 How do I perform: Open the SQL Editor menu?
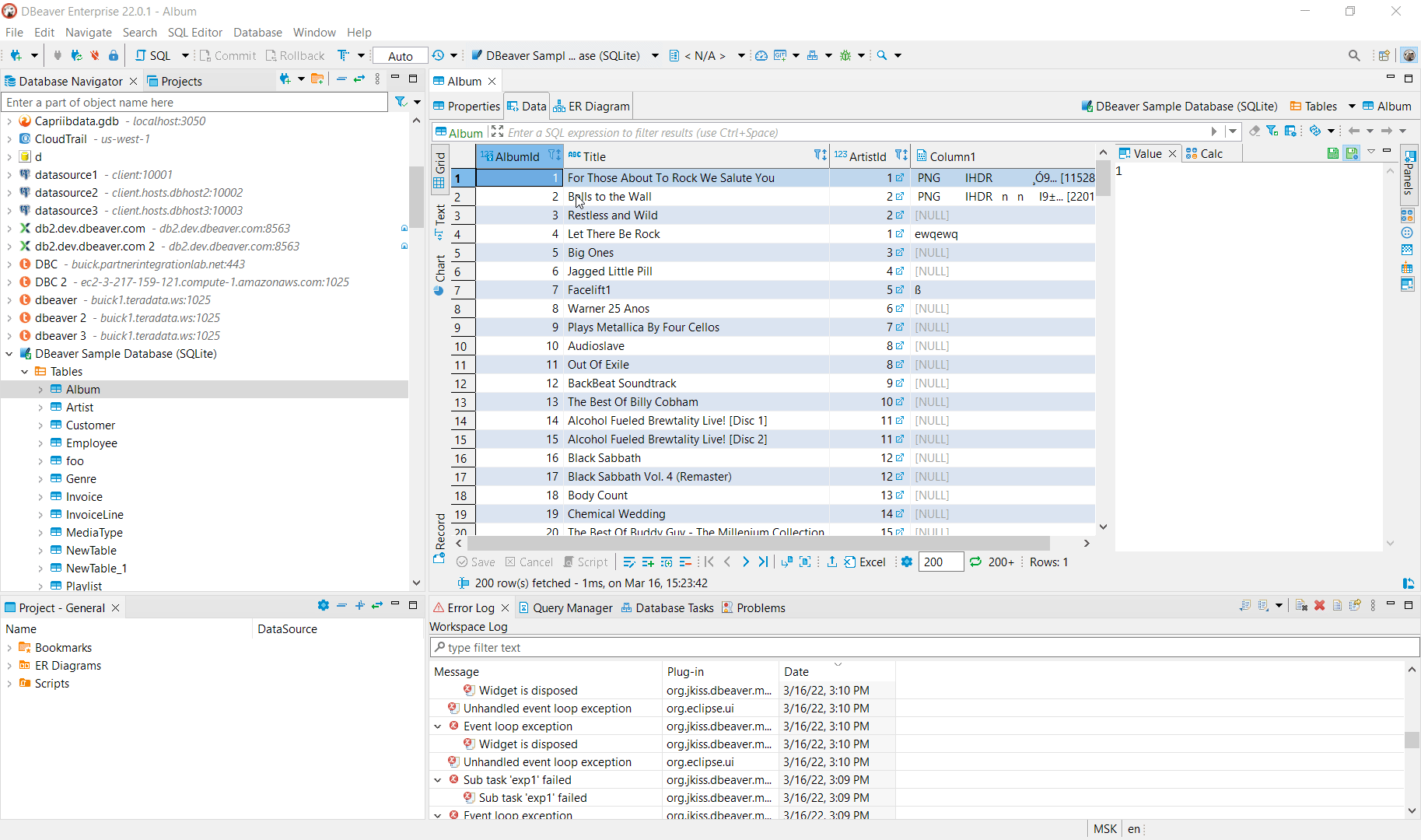tap(194, 33)
